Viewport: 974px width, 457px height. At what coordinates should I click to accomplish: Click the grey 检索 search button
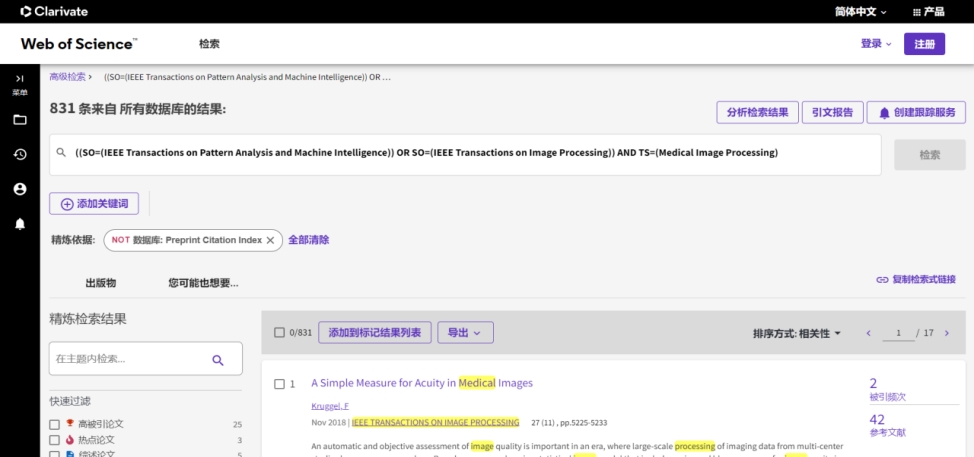(x=930, y=155)
